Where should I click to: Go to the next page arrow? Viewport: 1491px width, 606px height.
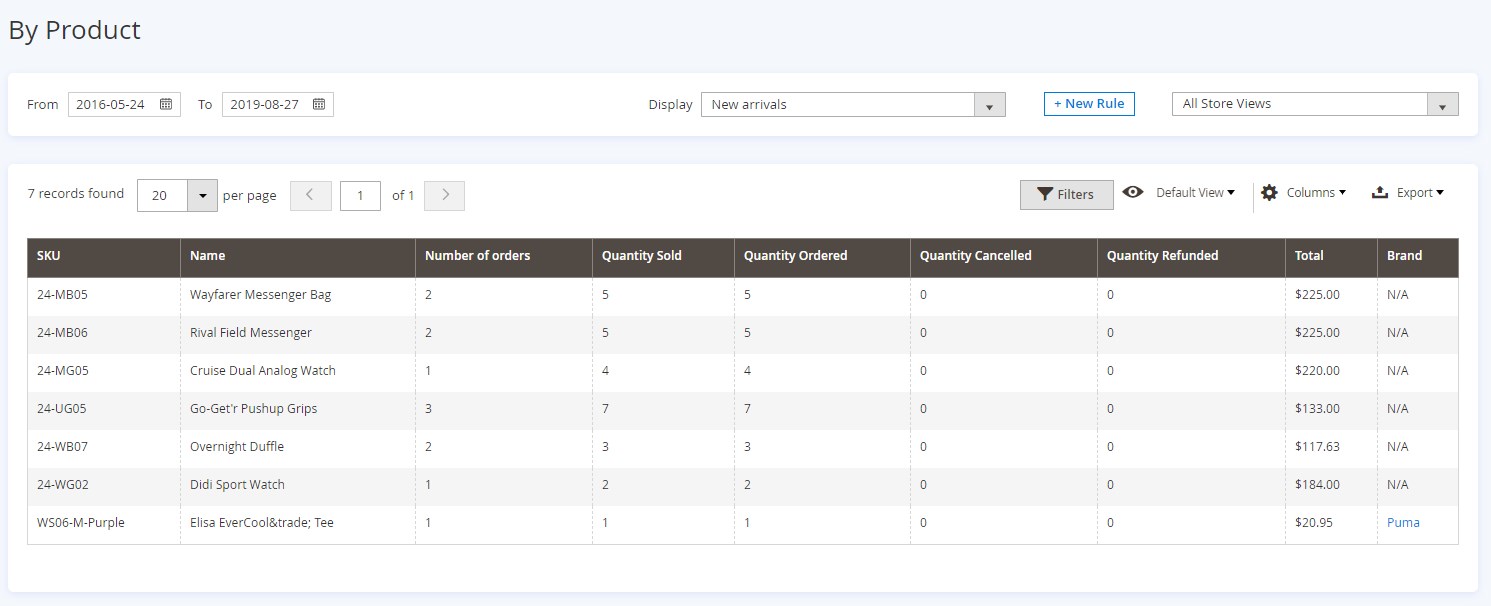(x=445, y=195)
